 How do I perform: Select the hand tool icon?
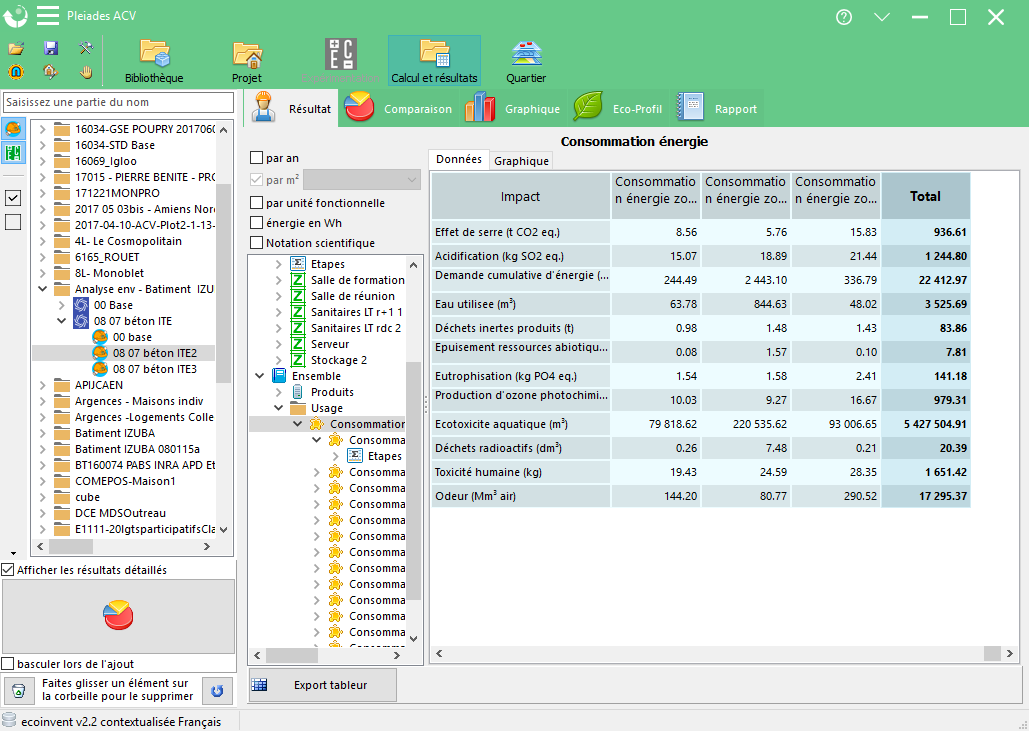coord(85,72)
